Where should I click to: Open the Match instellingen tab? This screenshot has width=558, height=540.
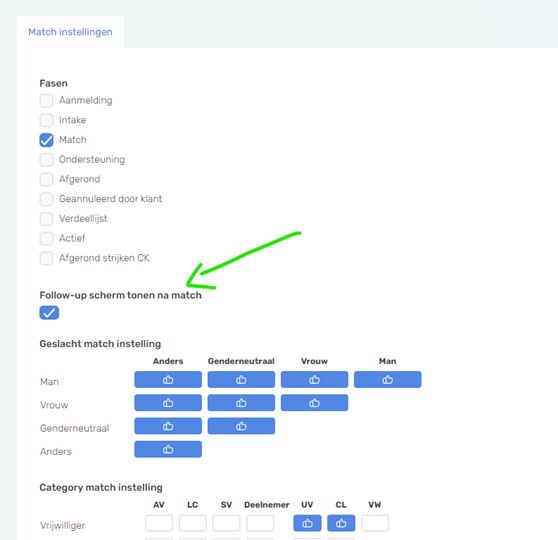70,32
